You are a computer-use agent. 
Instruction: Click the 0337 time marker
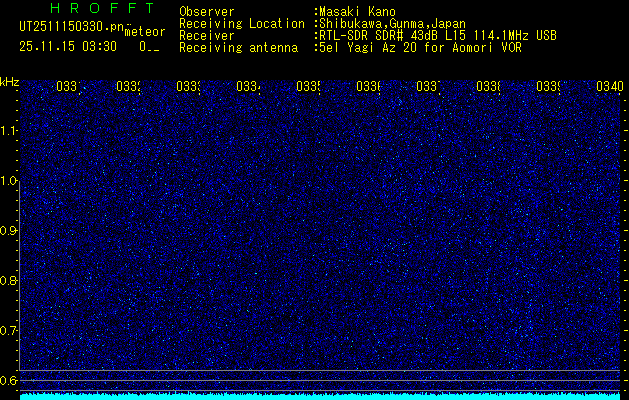pos(429,86)
